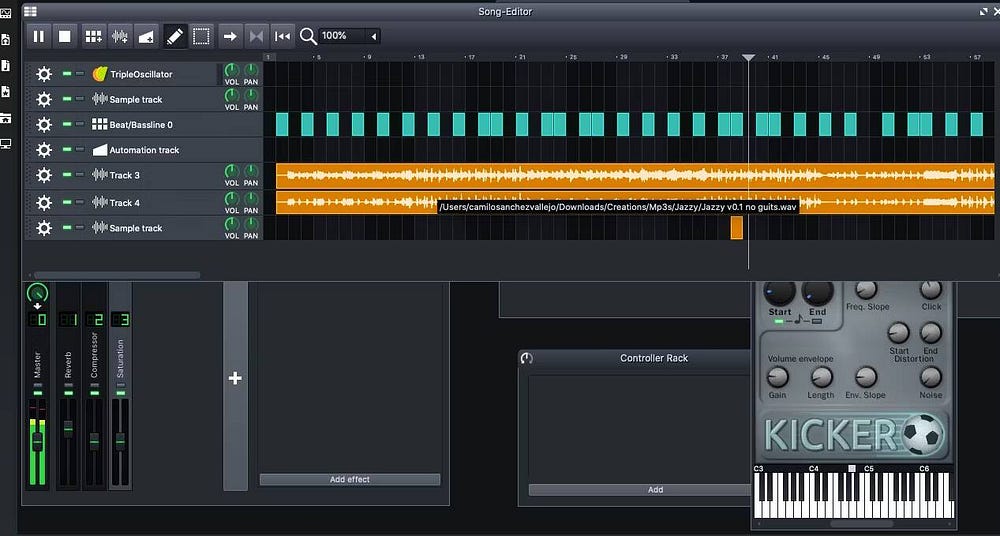This screenshot has width=1000, height=536.
Task: Stop song playback
Action: pyautogui.click(x=64, y=36)
